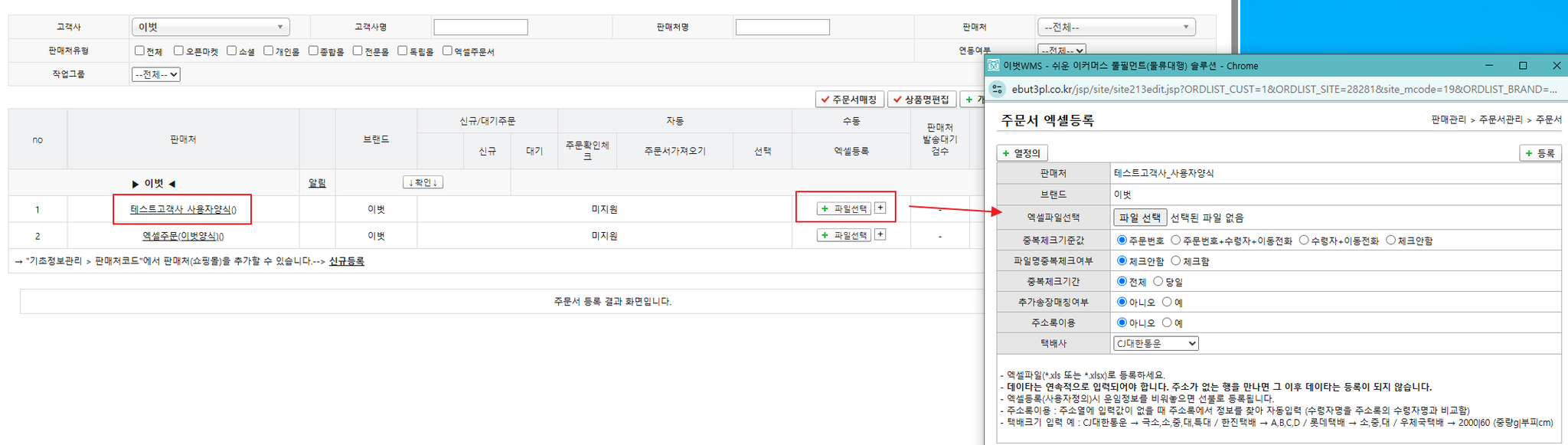1568x445 pixels.
Task: Click the 등록 button in the popup
Action: point(1540,153)
